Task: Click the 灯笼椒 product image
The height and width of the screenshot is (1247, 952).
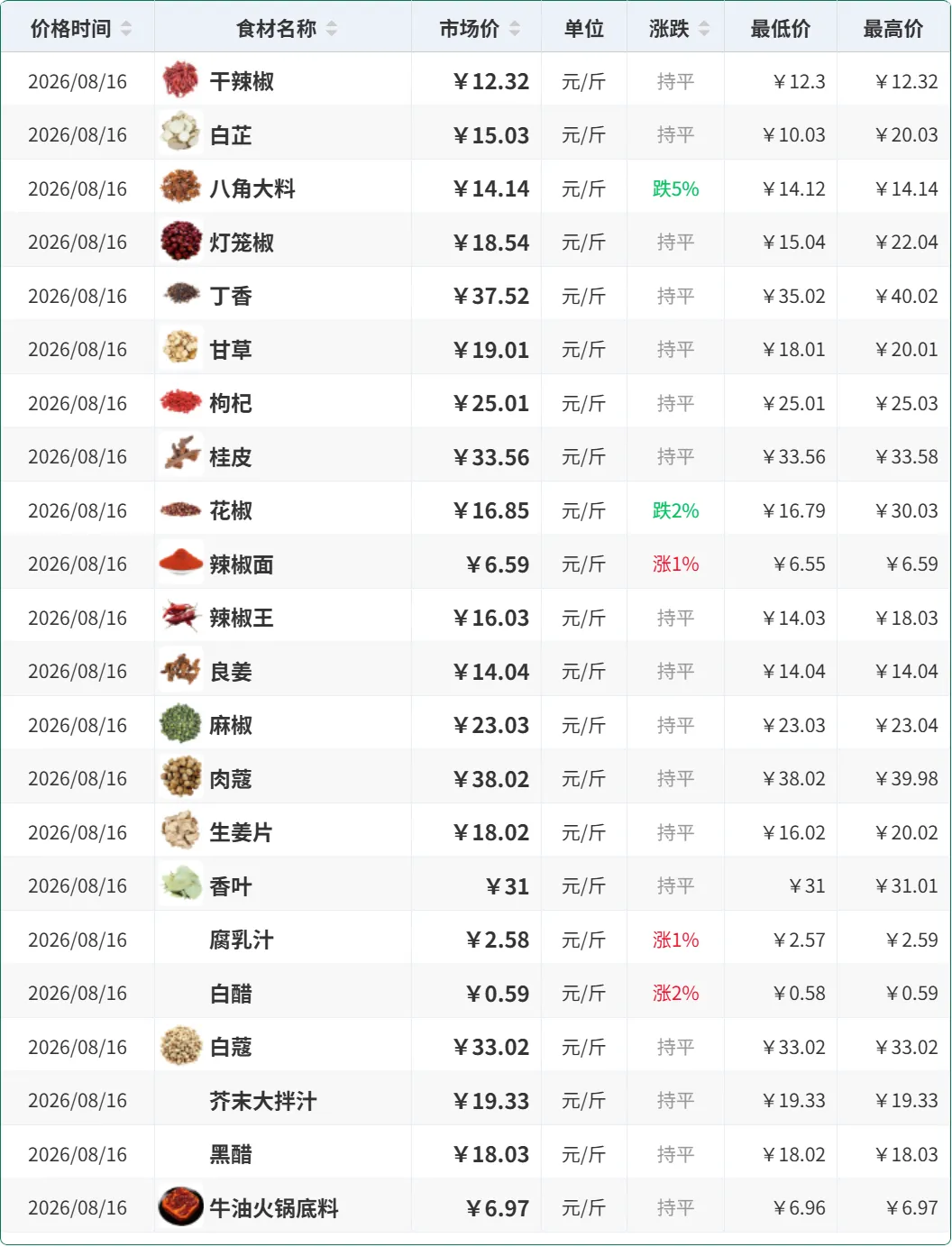Action: 180,242
